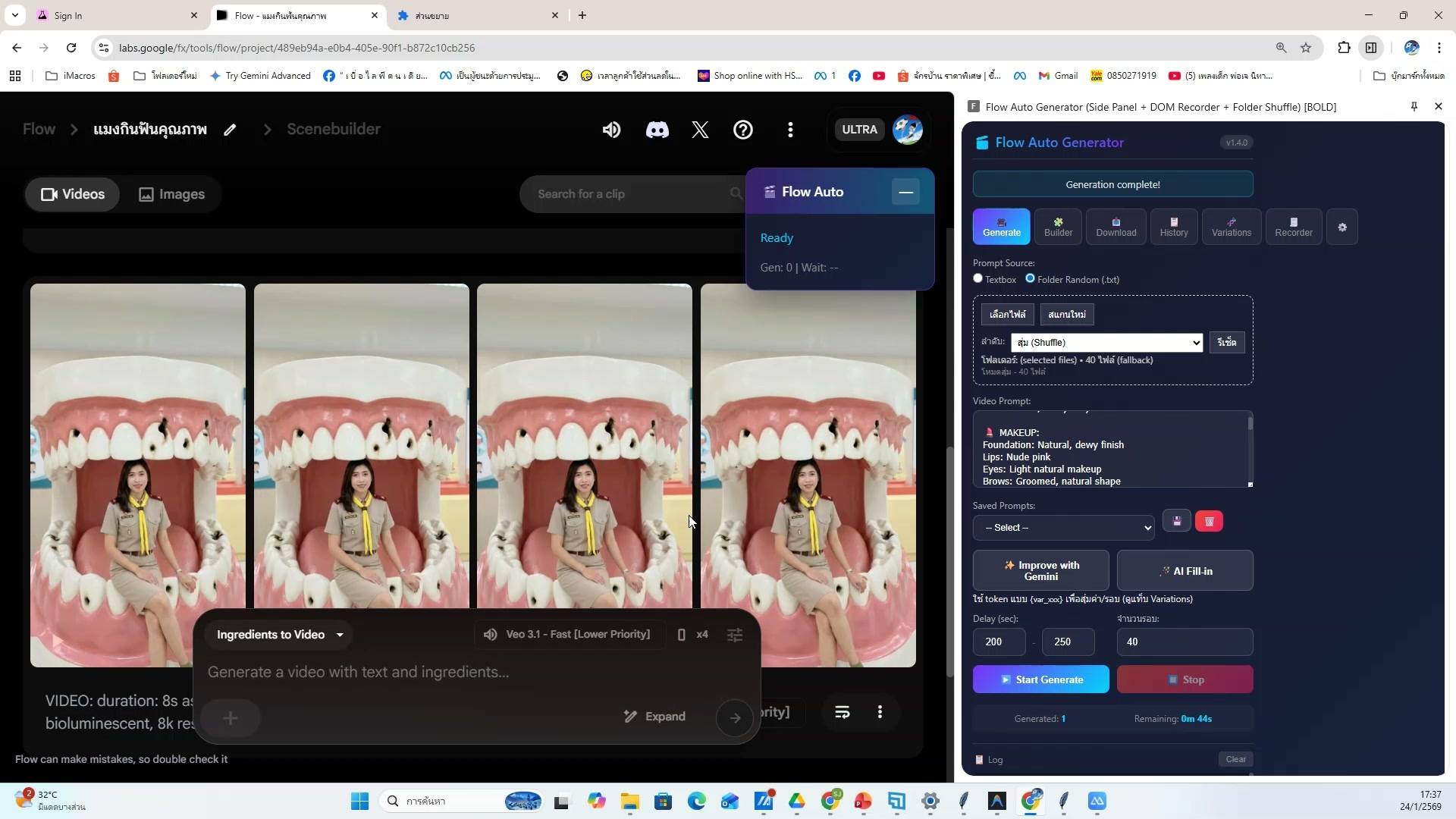The height and width of the screenshot is (819, 1456).
Task: Minimize the Flow Auto floating widget
Action: point(905,192)
